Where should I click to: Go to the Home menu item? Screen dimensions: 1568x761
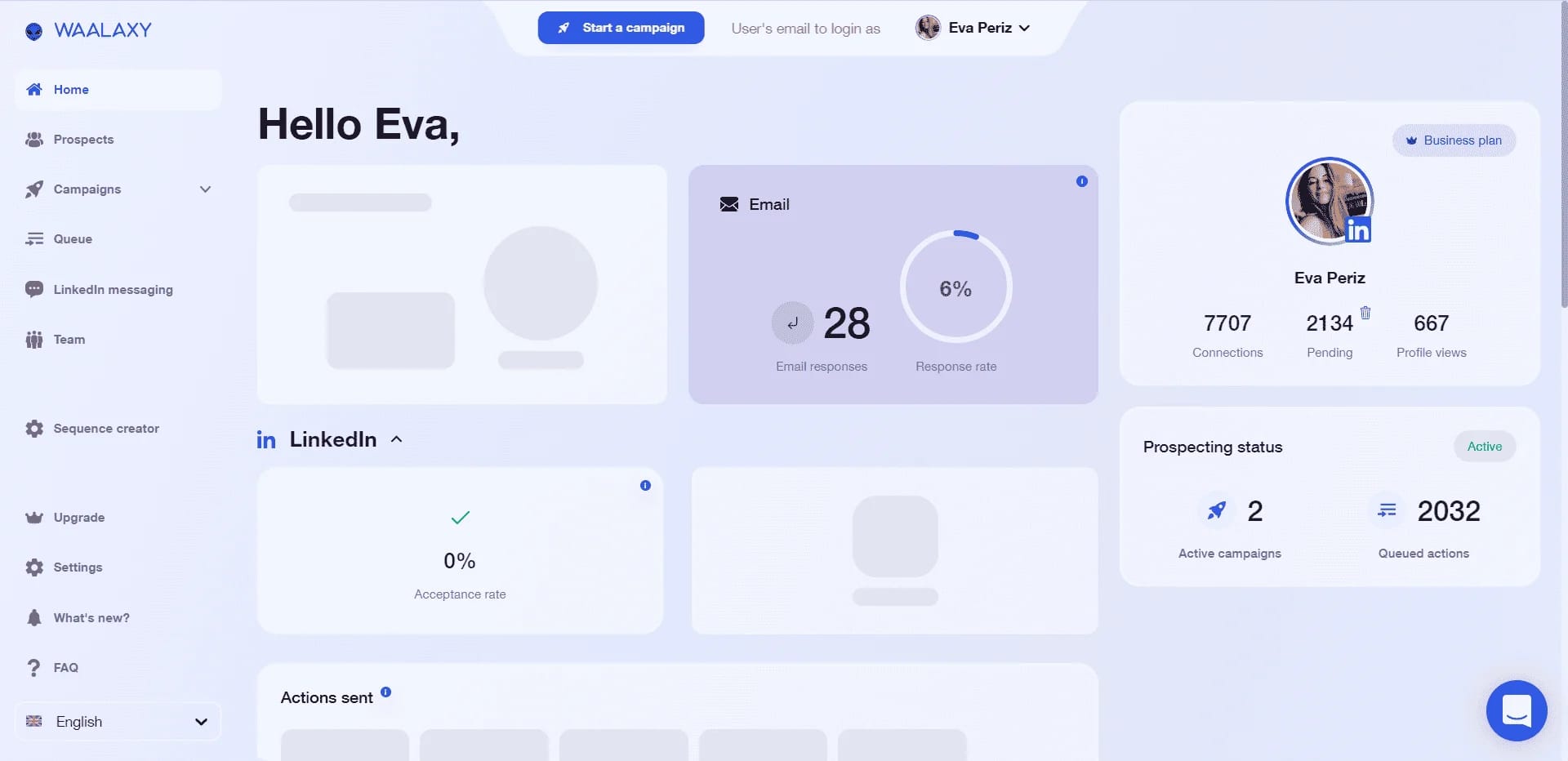[x=118, y=90]
